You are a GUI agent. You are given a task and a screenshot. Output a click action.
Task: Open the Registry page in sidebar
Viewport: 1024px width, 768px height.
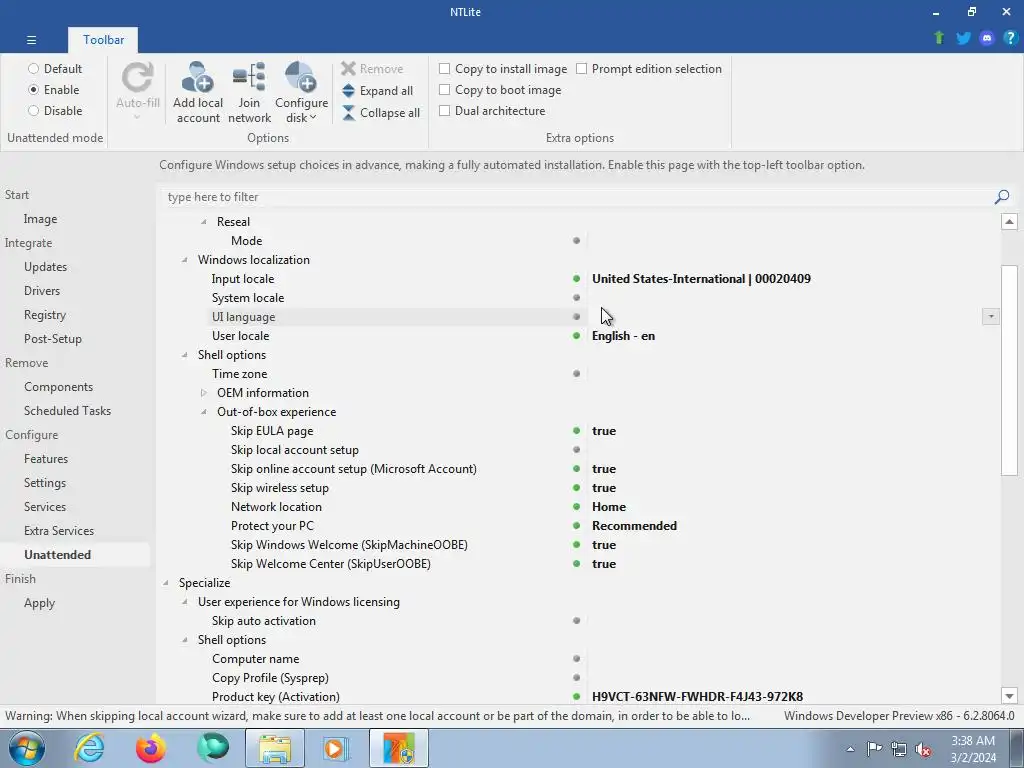pyautogui.click(x=45, y=315)
